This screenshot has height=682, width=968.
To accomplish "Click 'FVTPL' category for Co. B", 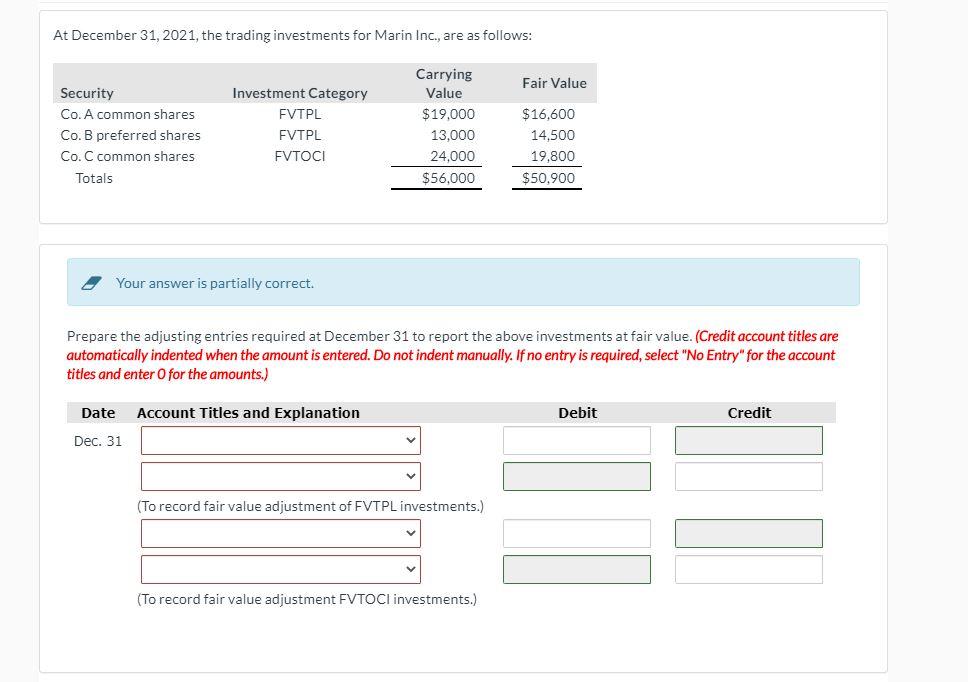I will 300,135.
